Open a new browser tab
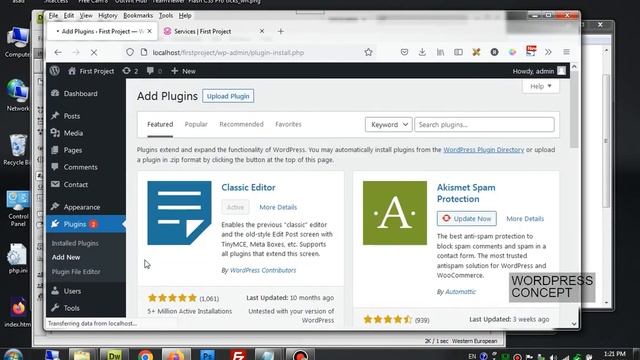 coord(280,31)
